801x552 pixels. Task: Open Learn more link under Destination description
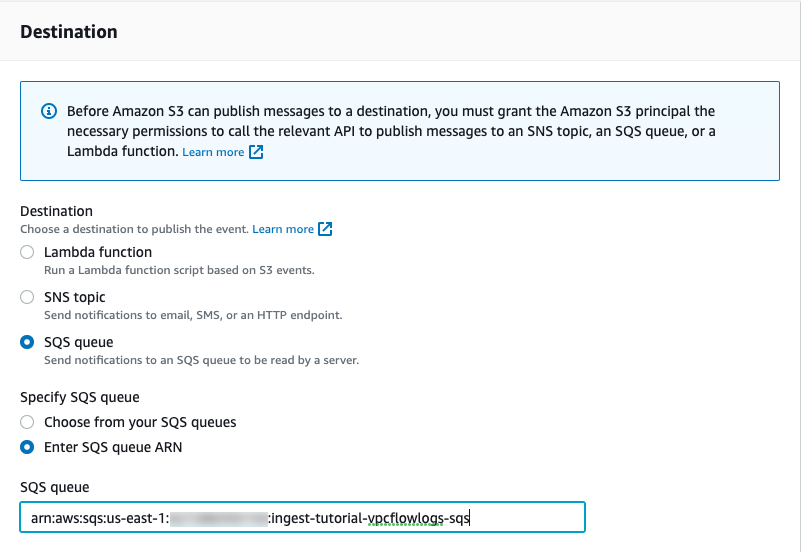(283, 229)
